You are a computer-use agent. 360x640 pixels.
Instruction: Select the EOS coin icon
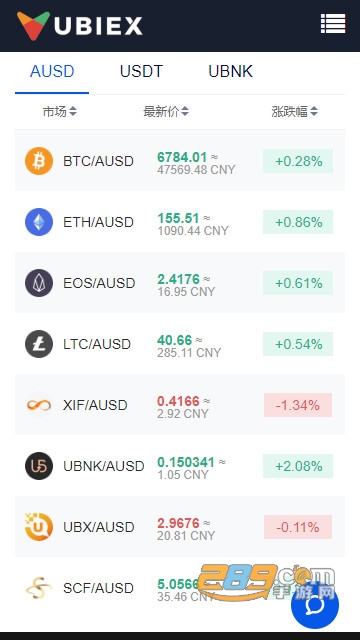pyautogui.click(x=39, y=283)
